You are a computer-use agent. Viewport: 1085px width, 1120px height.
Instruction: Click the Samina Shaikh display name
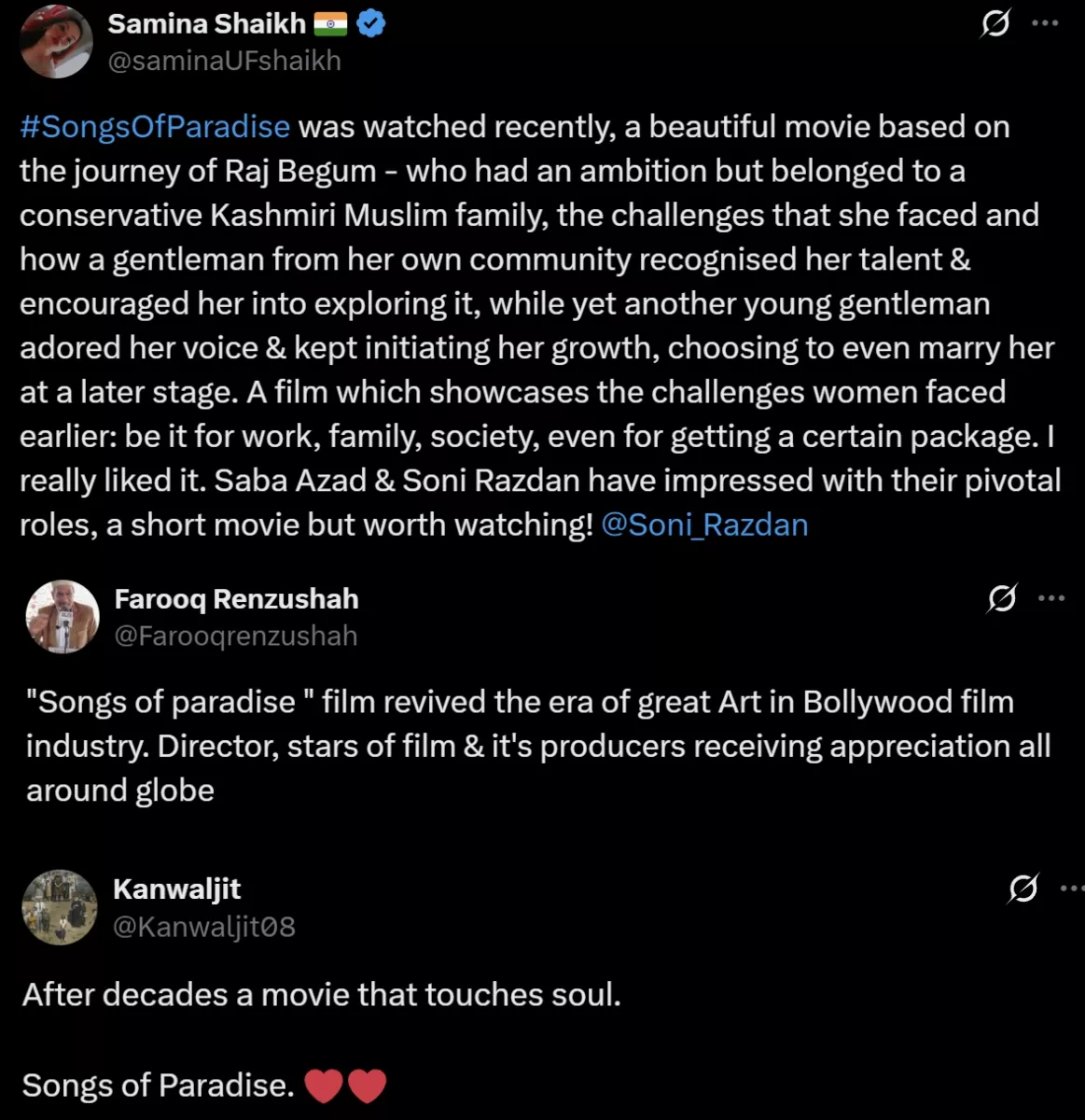coord(206,24)
